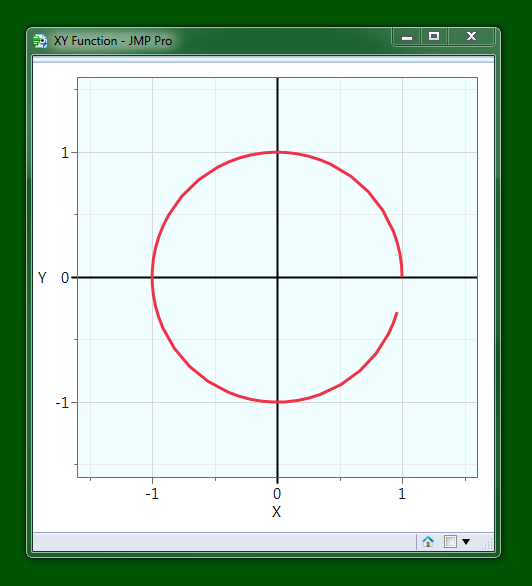The image size is (532, 586).
Task: Click the window list square icon in status bar
Action: [450, 542]
